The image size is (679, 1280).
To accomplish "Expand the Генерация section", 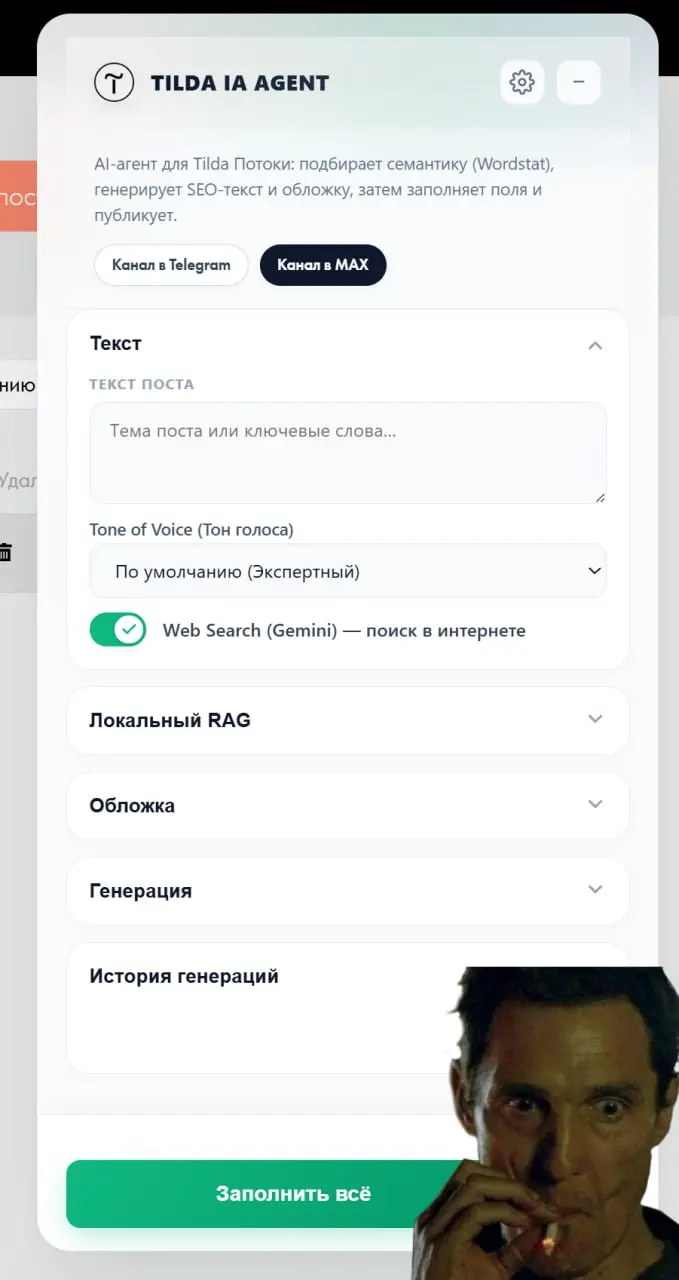I will click(348, 890).
